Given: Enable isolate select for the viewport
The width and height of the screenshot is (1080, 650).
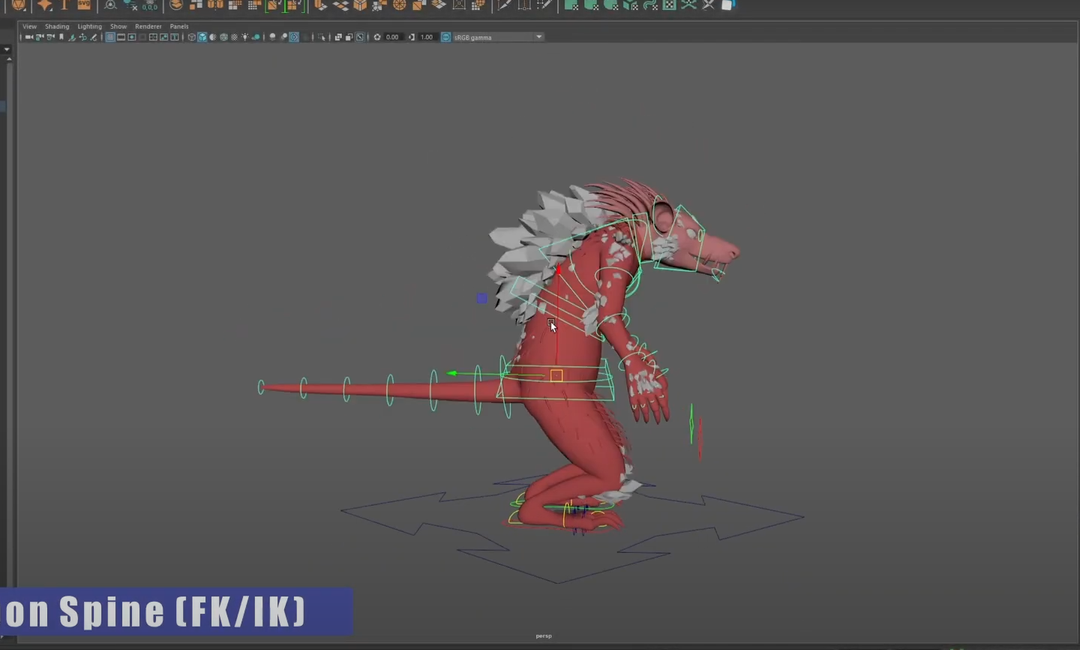Looking at the screenshot, I should tap(321, 37).
